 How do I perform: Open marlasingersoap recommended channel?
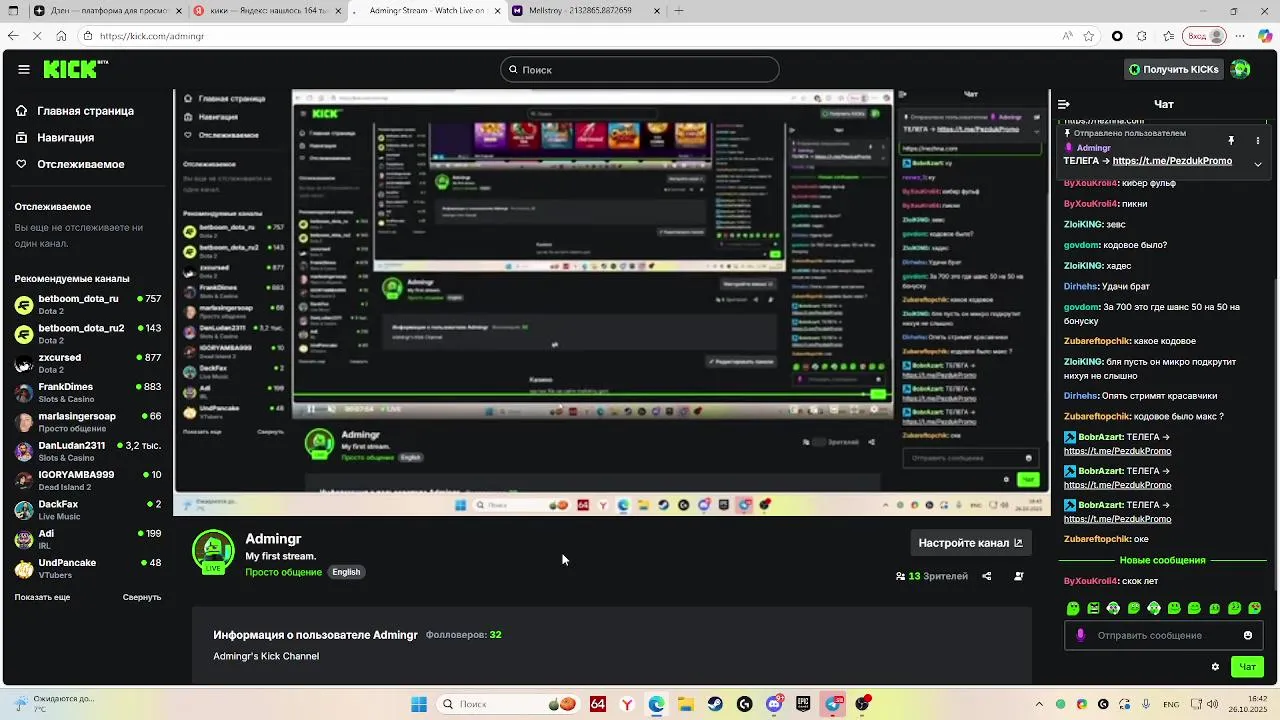88,422
